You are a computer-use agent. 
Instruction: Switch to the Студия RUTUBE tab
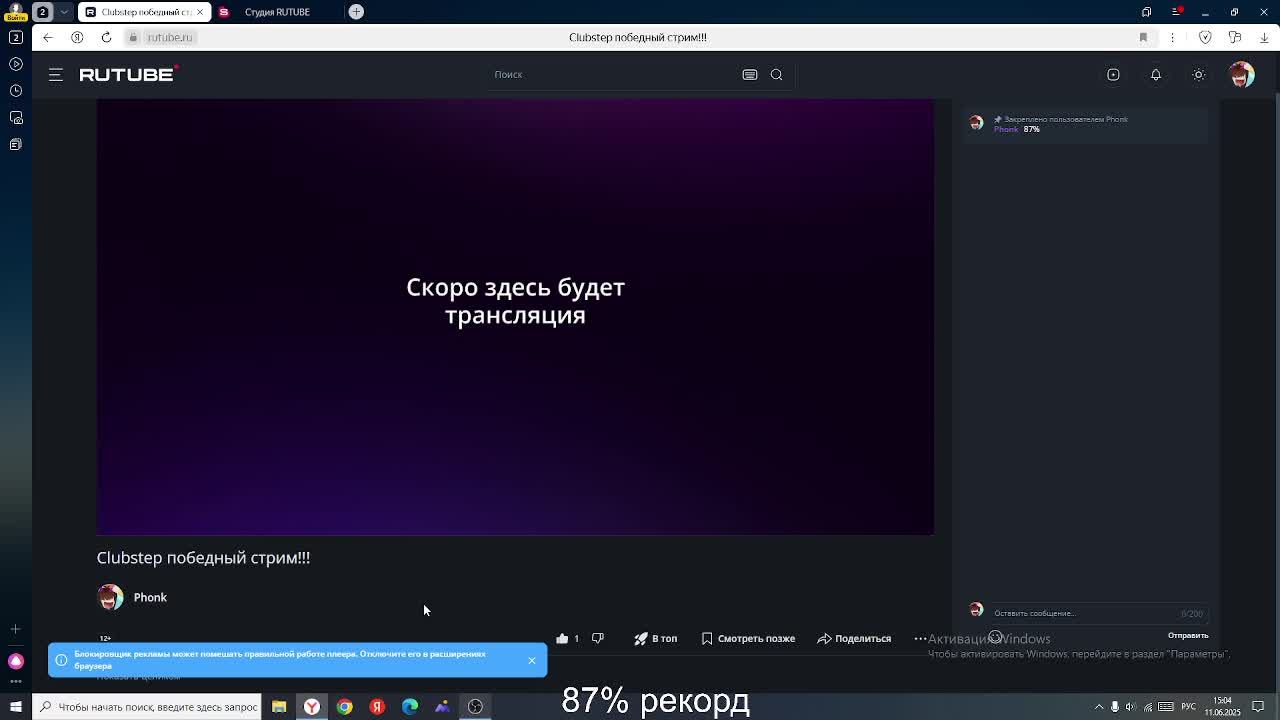pos(277,12)
